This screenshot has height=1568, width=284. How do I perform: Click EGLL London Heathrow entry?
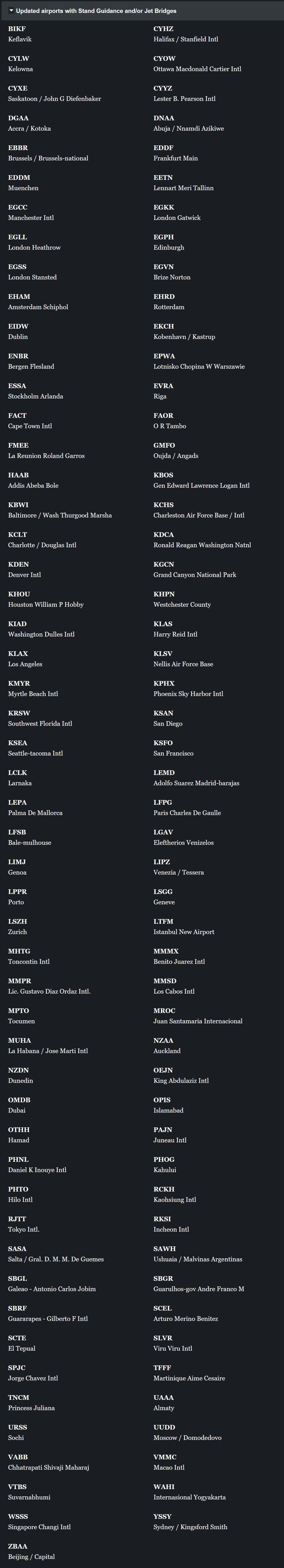(34, 242)
